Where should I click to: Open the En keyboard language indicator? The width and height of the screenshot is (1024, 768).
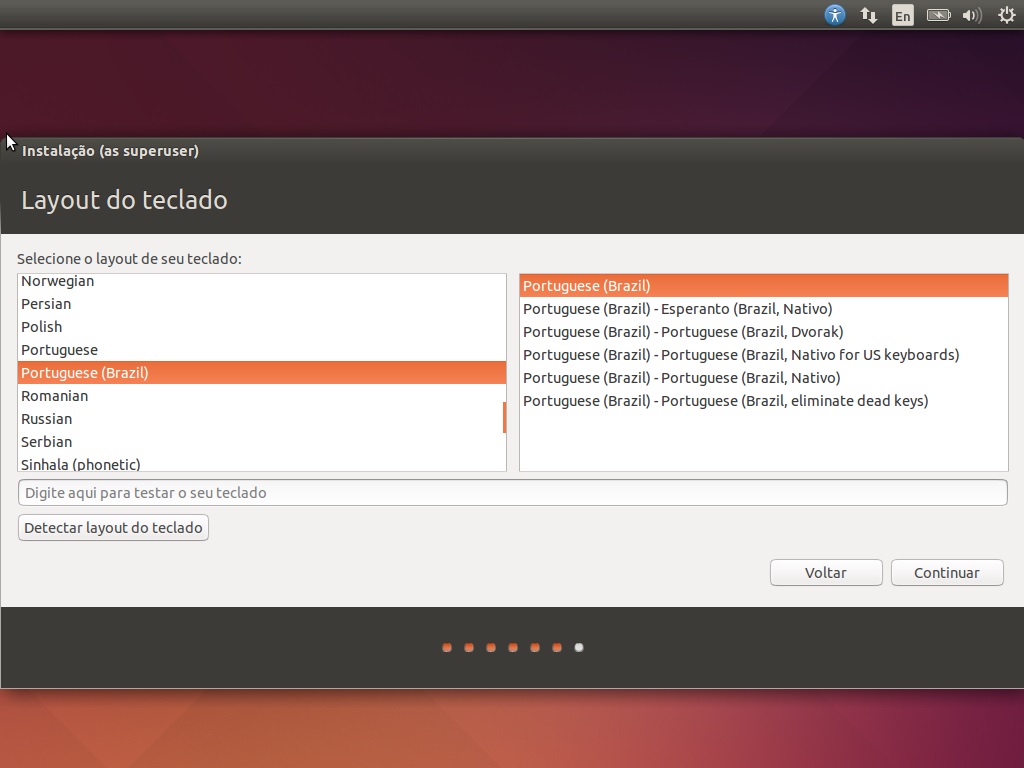point(903,15)
